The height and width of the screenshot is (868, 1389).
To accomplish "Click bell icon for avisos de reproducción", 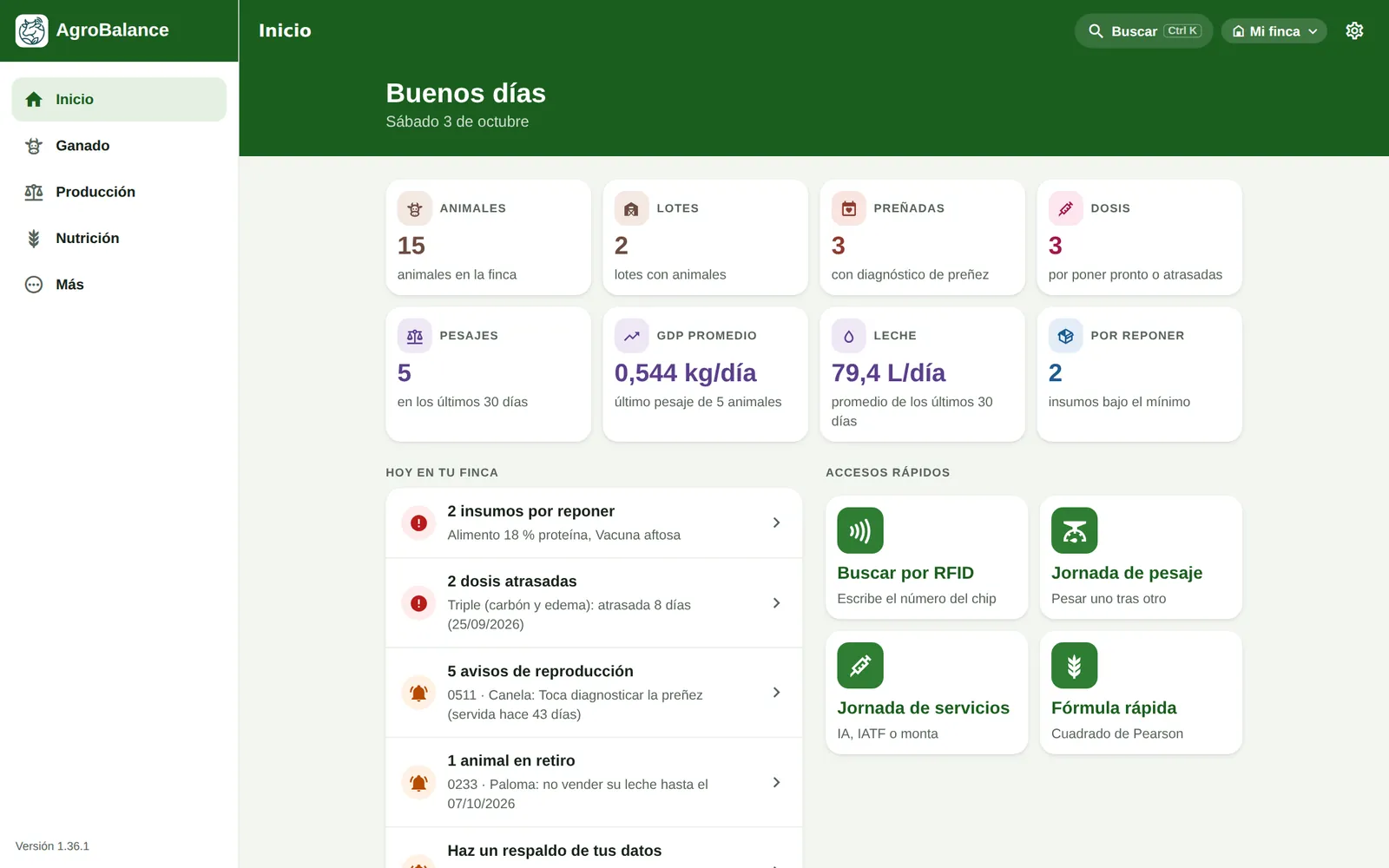I will coord(418,693).
